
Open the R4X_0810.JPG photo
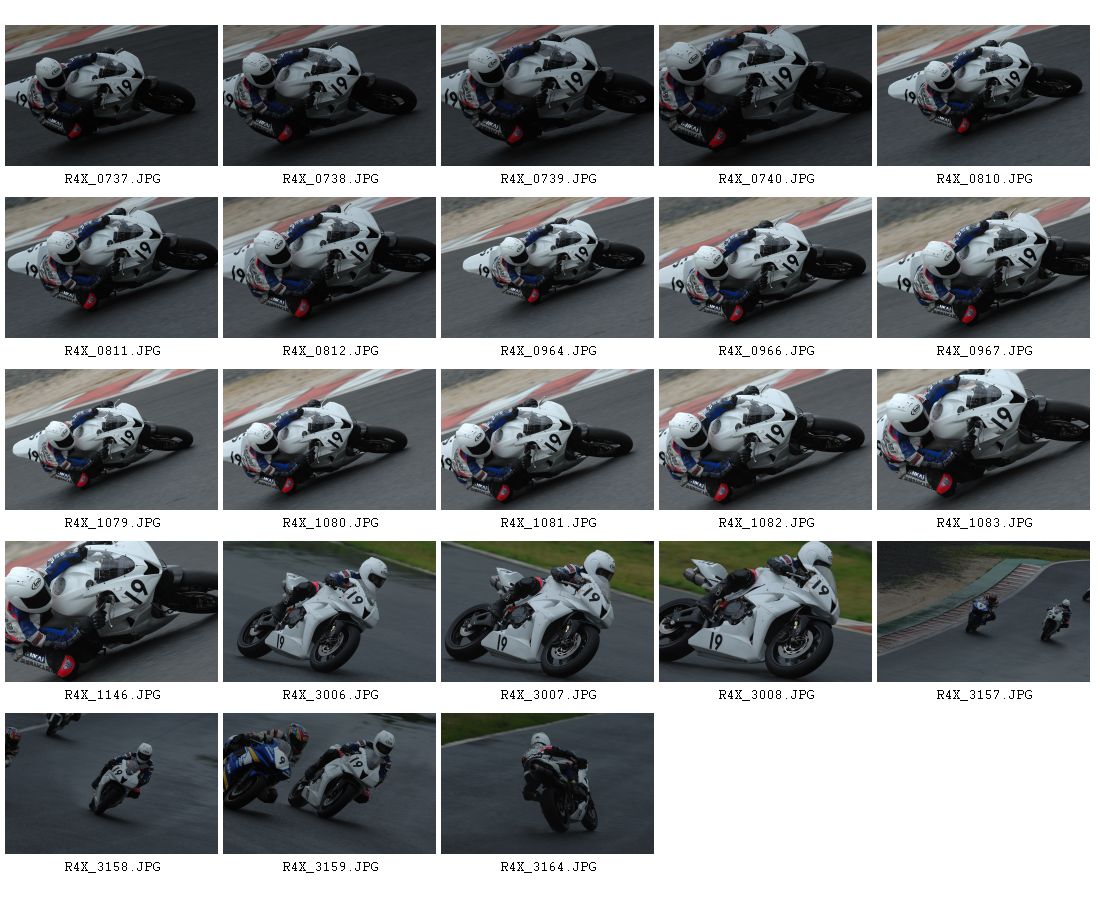tap(984, 95)
